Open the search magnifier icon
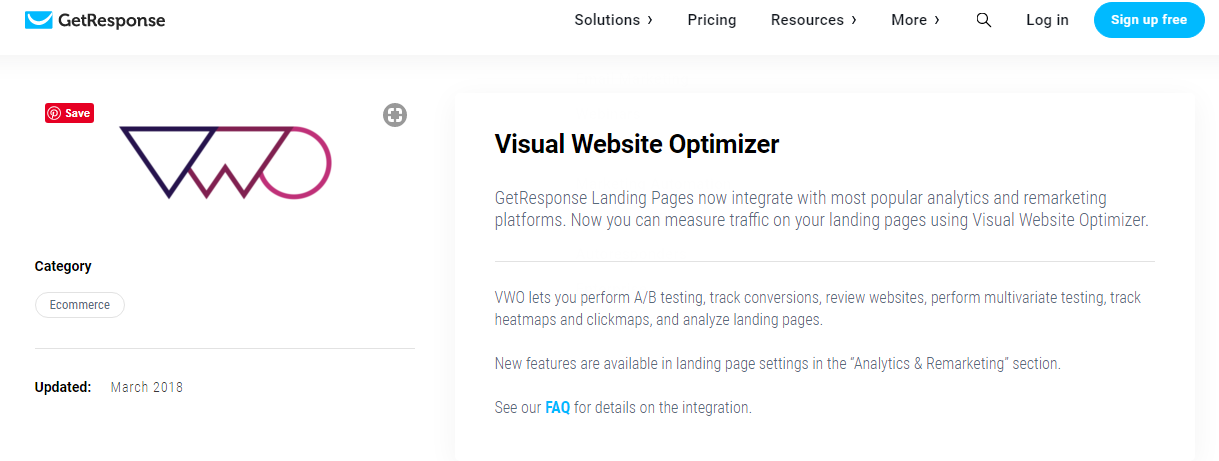1219x461 pixels. 984,20
